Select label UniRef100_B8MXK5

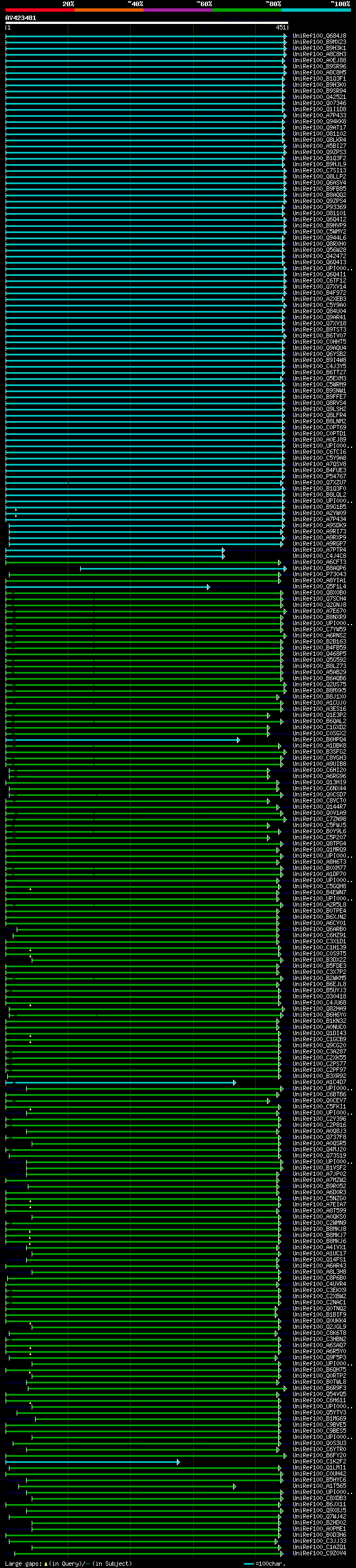tap(319, 690)
